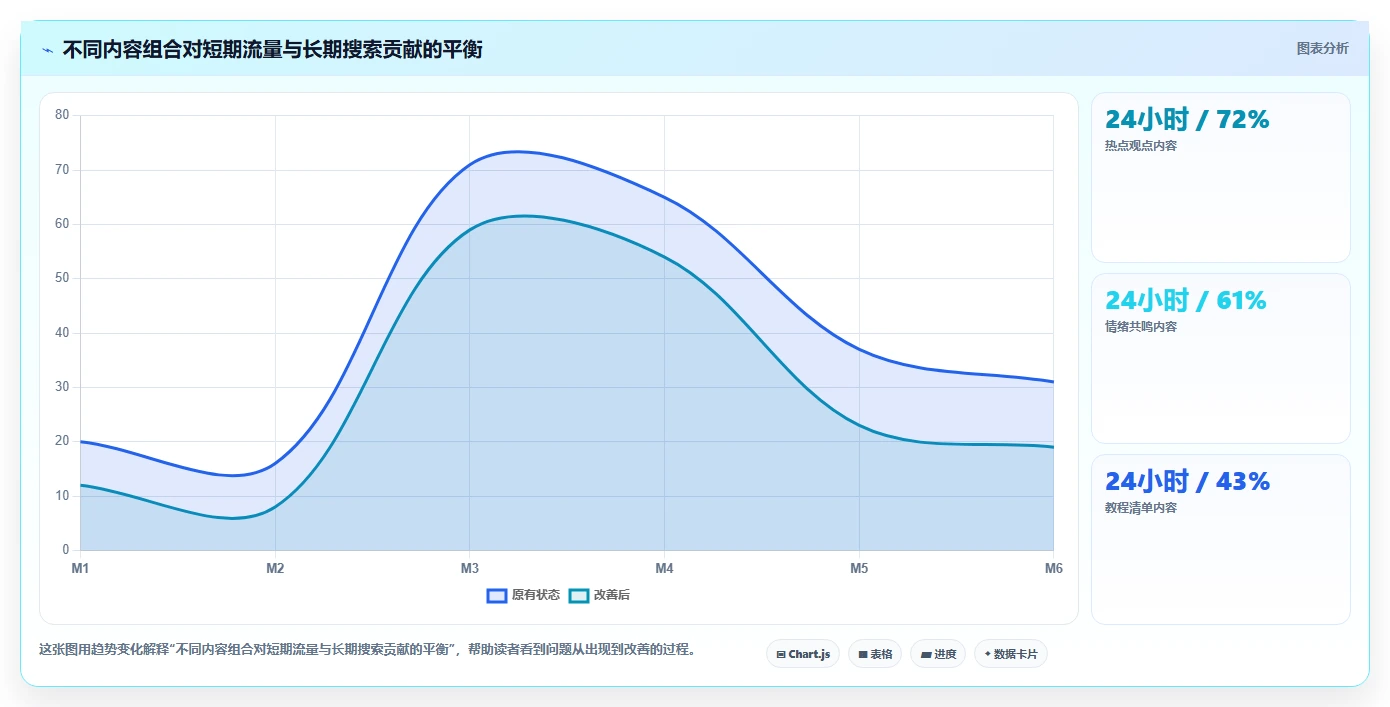Screen dimensions: 1390x707
Task: Select the Chart.js tag button
Action: click(803, 654)
